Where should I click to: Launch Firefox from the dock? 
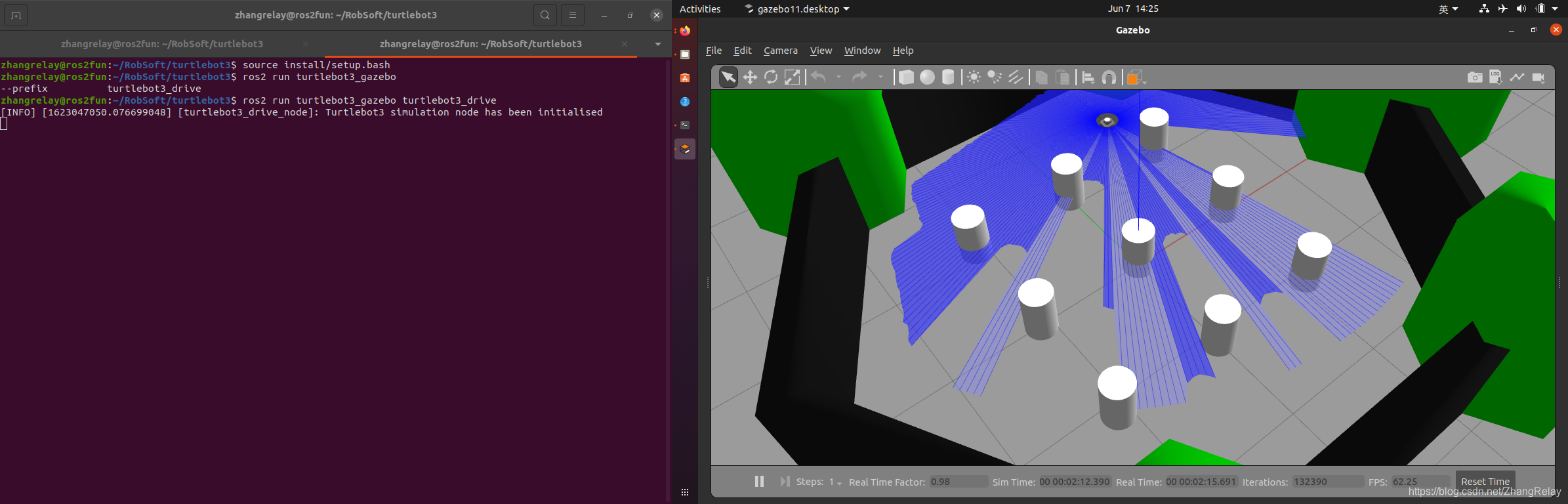click(685, 31)
